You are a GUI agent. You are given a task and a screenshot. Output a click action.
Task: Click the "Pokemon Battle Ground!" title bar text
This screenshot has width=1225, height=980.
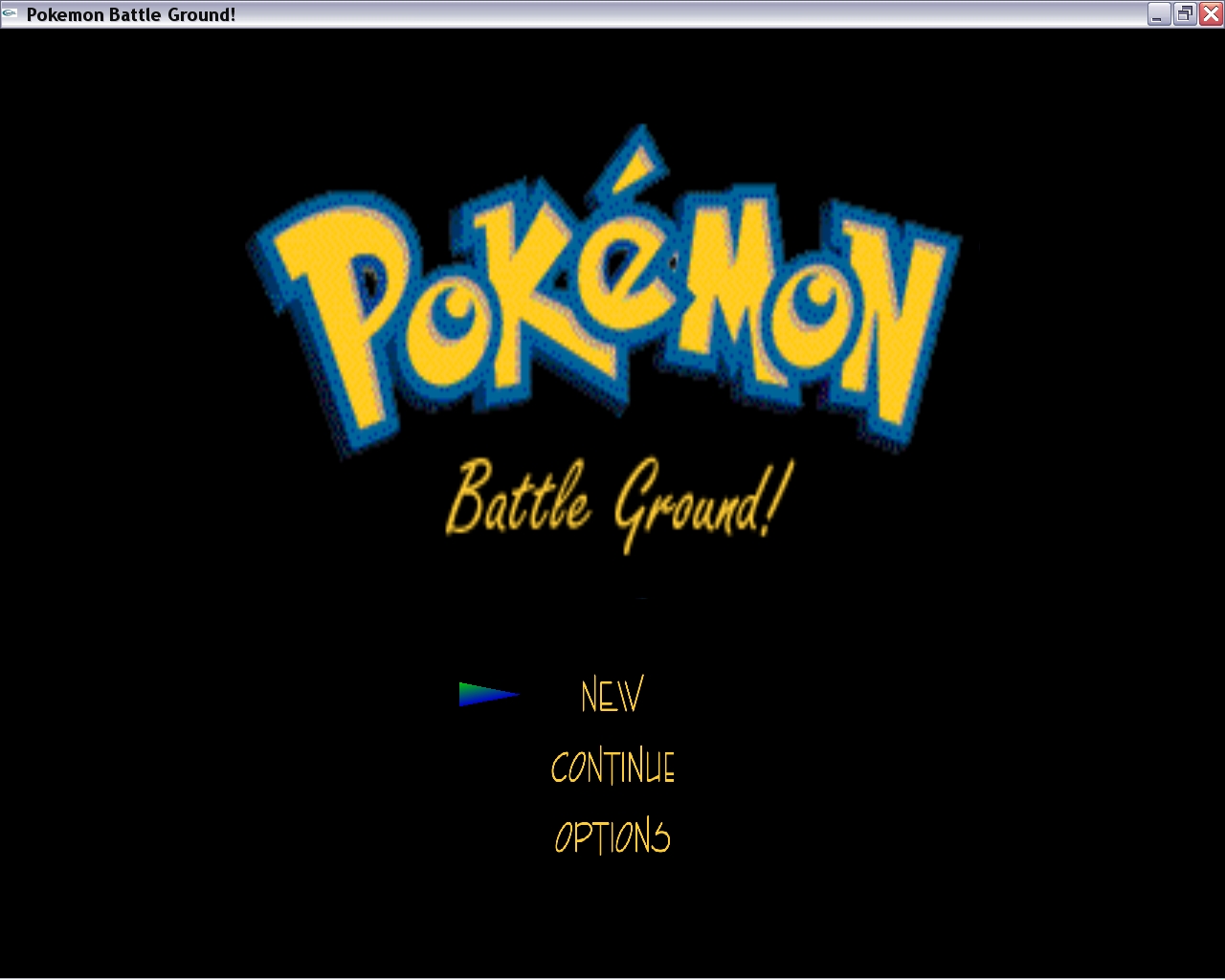131,14
